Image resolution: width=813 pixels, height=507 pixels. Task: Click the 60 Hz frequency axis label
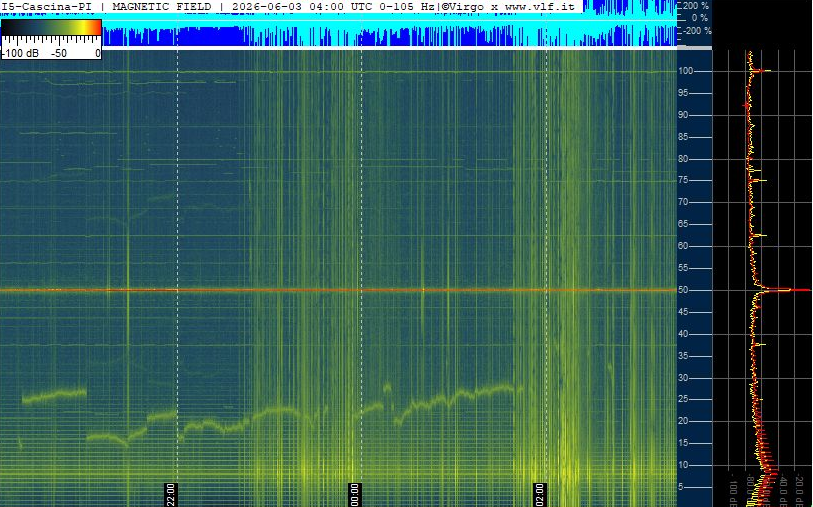(683, 246)
